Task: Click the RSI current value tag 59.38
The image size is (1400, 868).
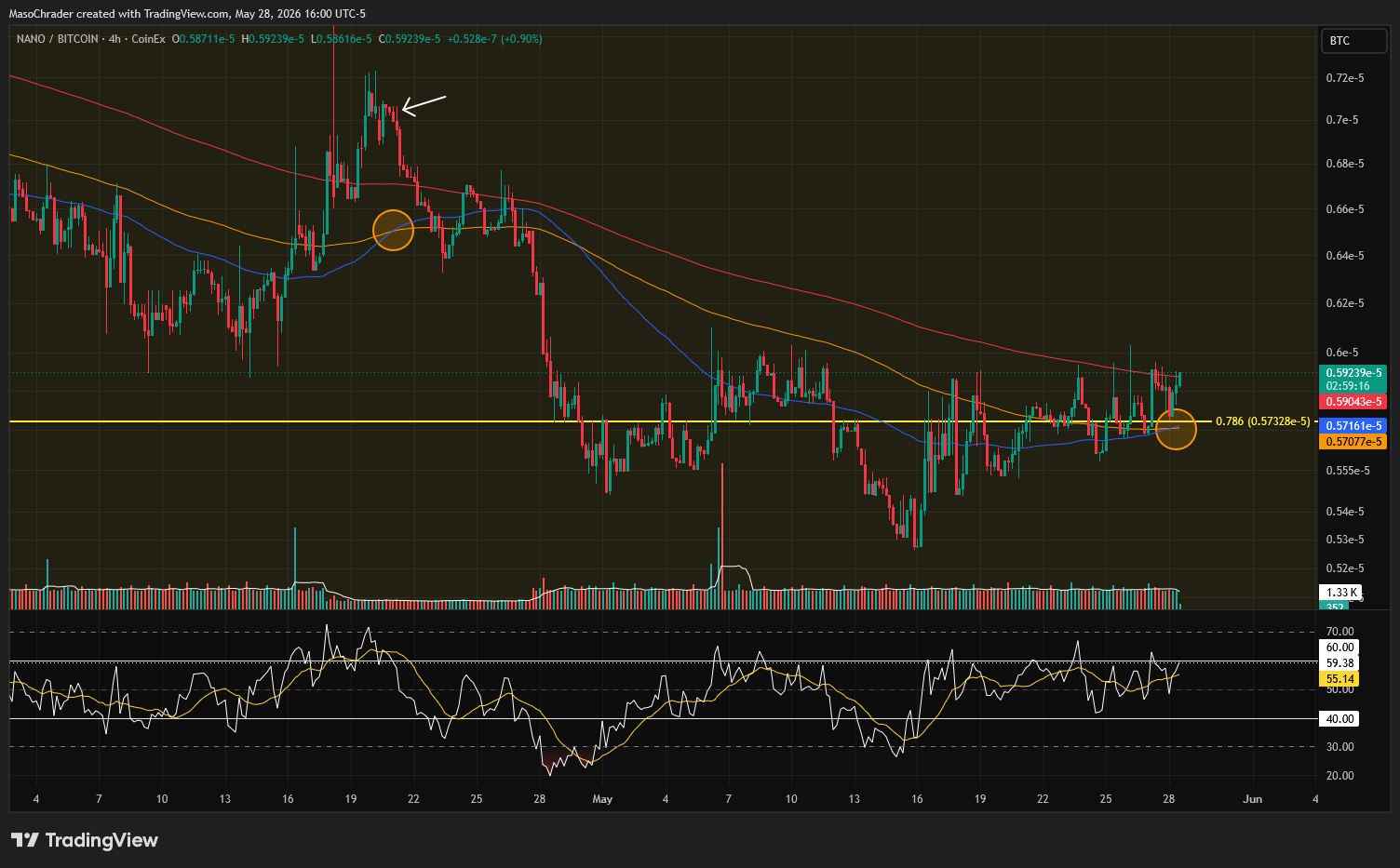Action: coord(1339,663)
